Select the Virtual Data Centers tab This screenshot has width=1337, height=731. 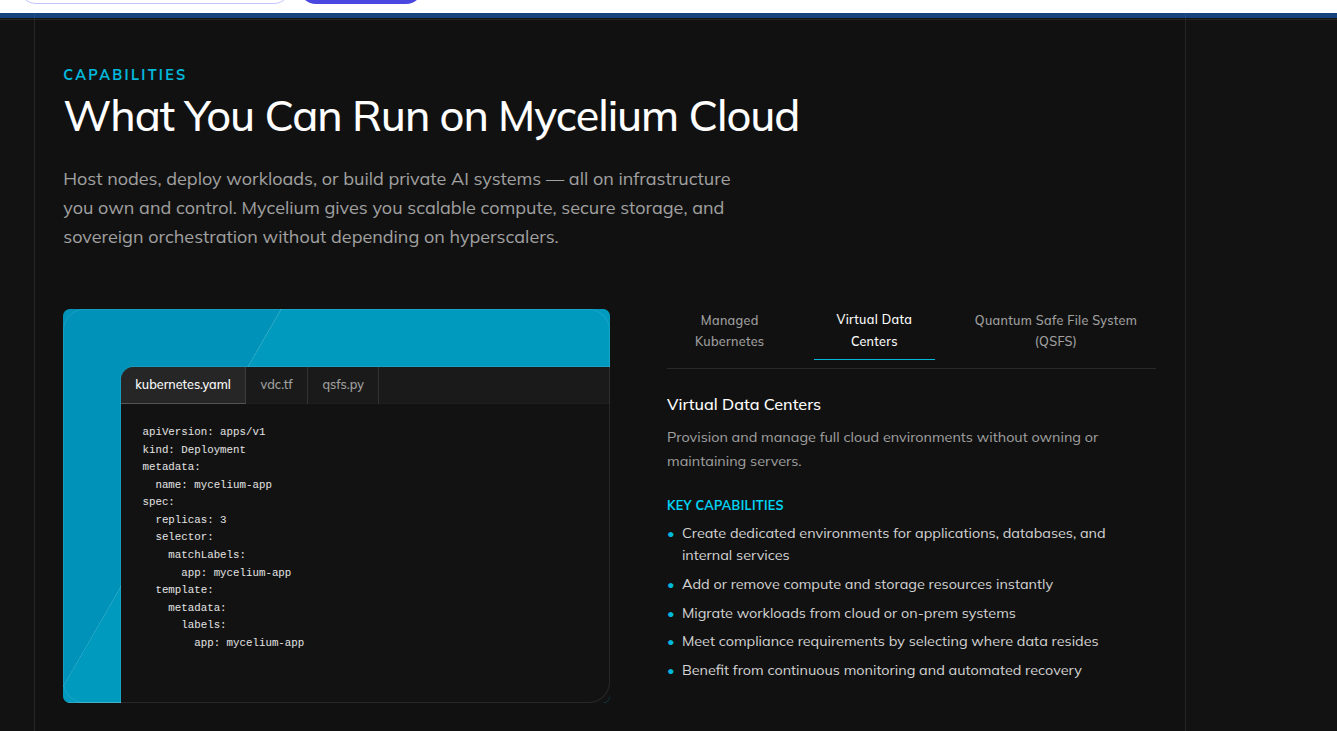coord(873,330)
